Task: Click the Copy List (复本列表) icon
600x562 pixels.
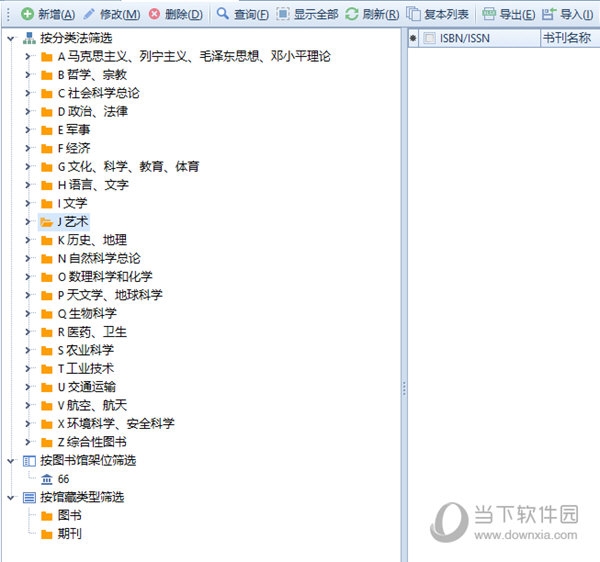Action: 413,14
